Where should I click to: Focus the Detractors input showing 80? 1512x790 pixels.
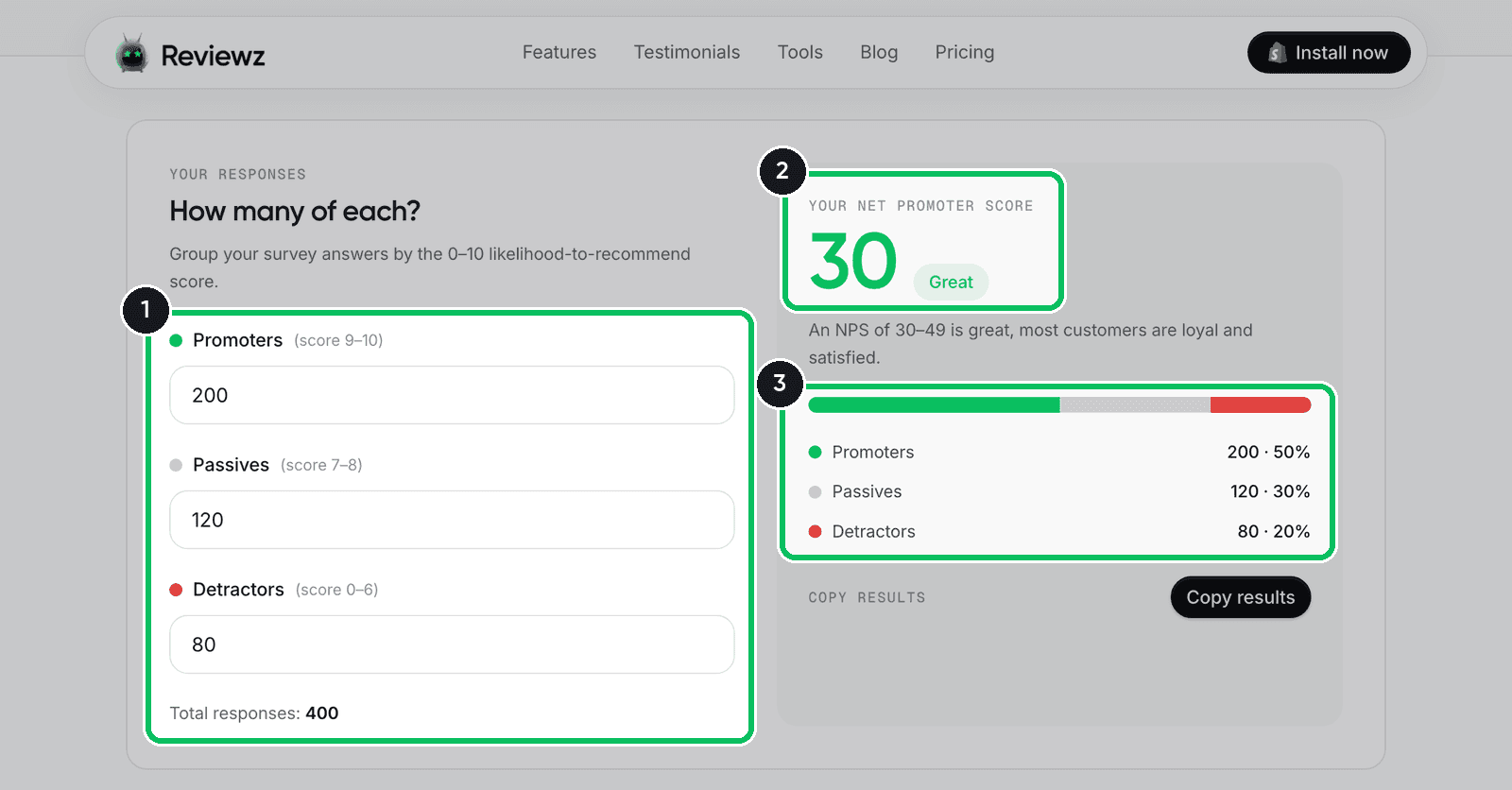point(452,644)
